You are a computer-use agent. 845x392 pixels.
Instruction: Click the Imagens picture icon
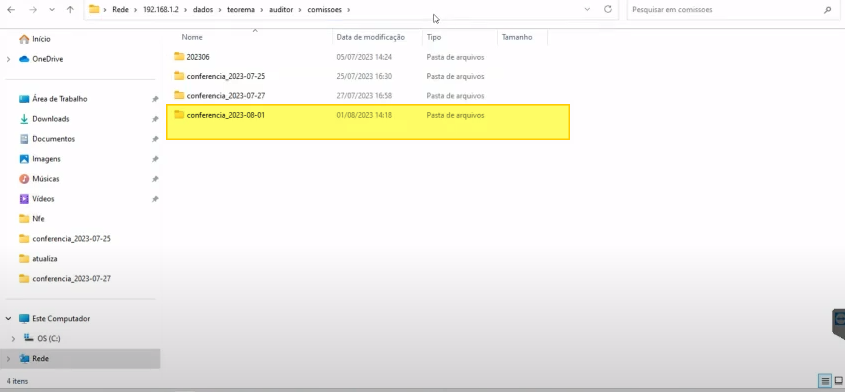point(24,159)
